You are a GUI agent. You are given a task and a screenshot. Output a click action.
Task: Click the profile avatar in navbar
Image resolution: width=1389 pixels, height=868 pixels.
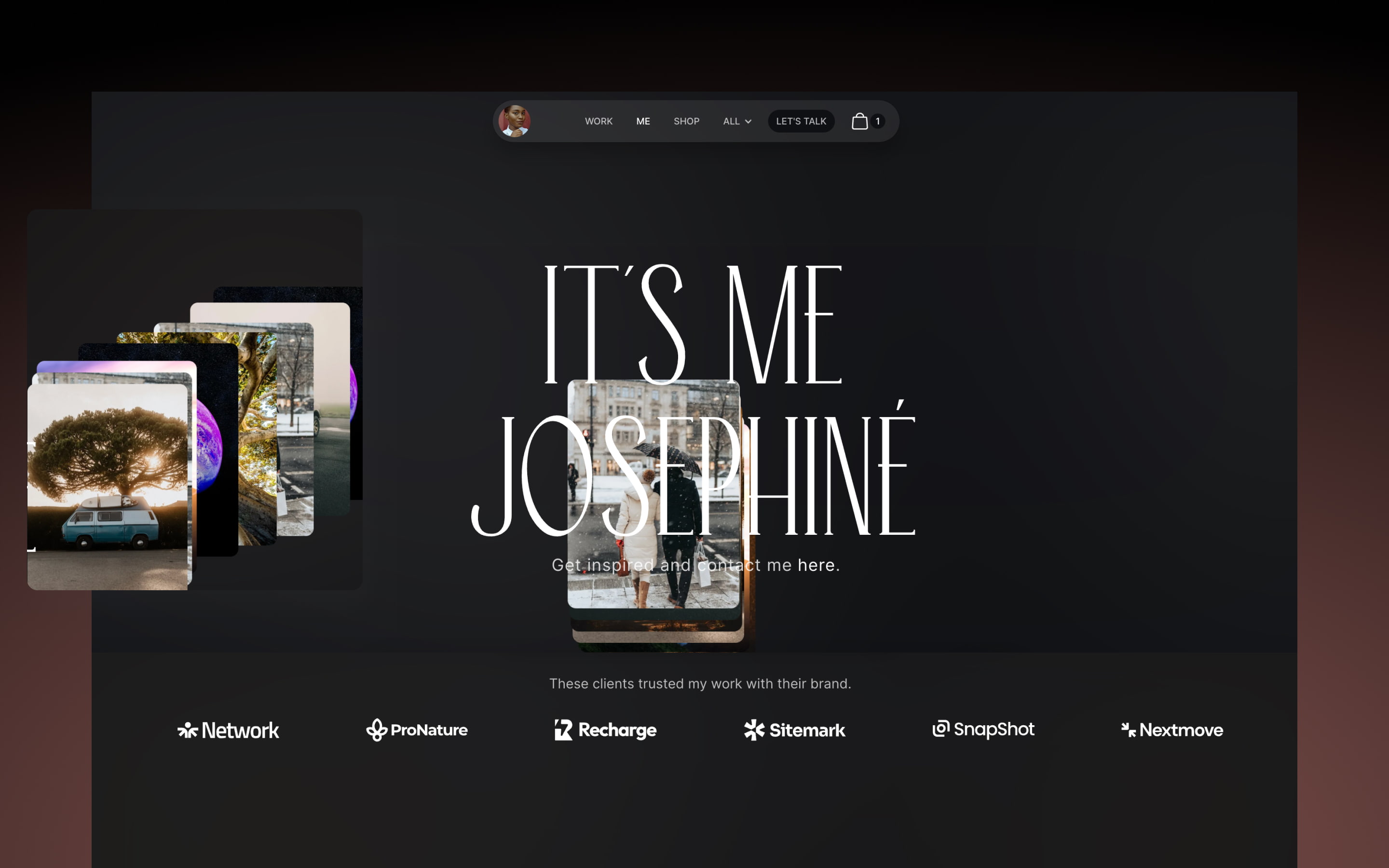[514, 121]
